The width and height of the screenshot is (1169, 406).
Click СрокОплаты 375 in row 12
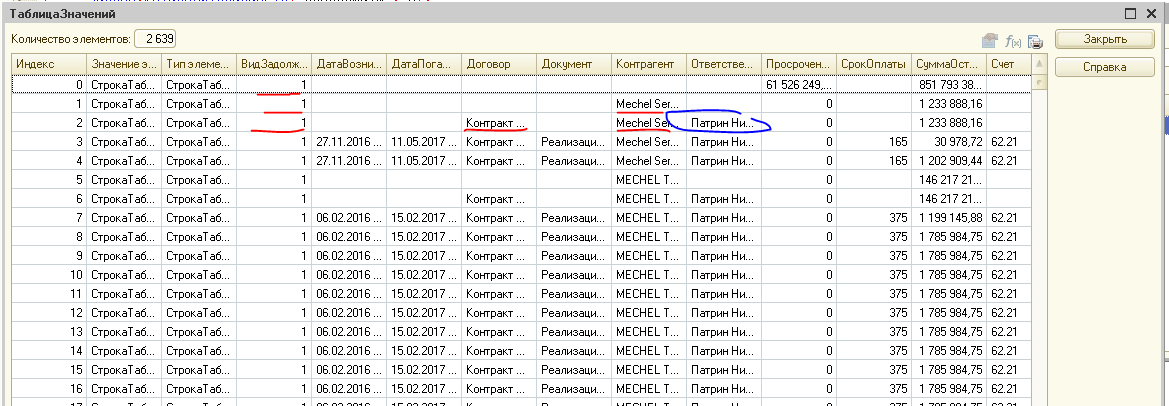[x=874, y=313]
